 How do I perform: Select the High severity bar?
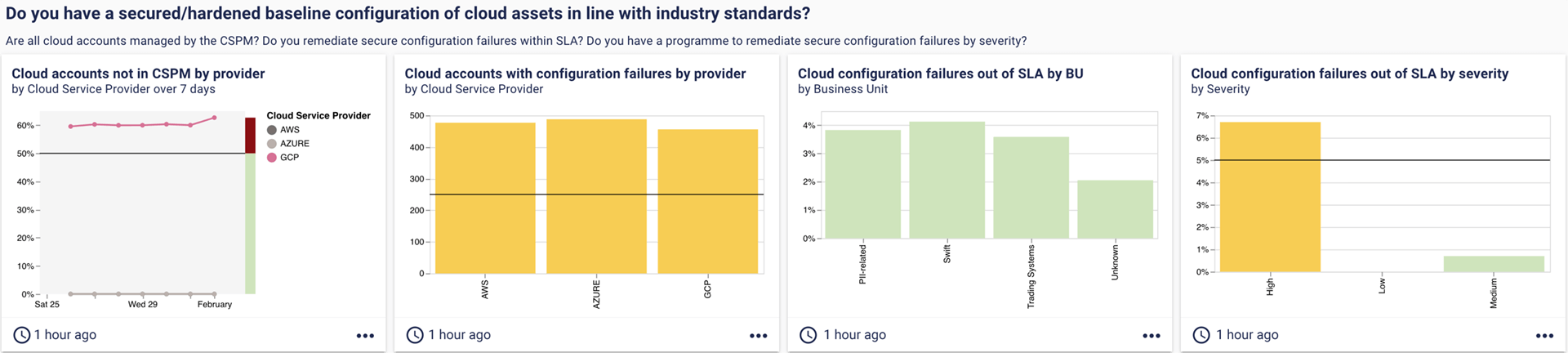[1269, 196]
